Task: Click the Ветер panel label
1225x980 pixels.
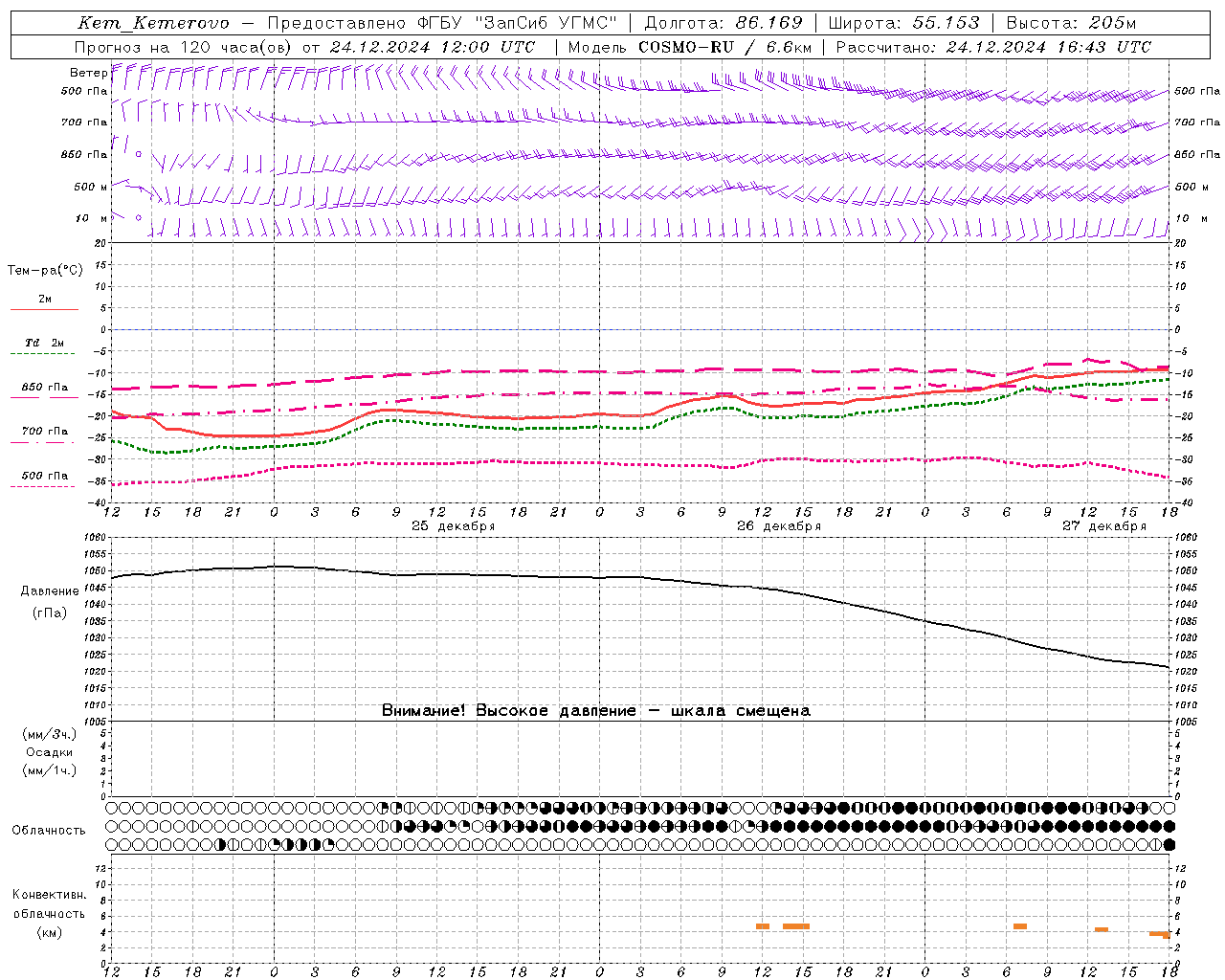Action: (88, 73)
